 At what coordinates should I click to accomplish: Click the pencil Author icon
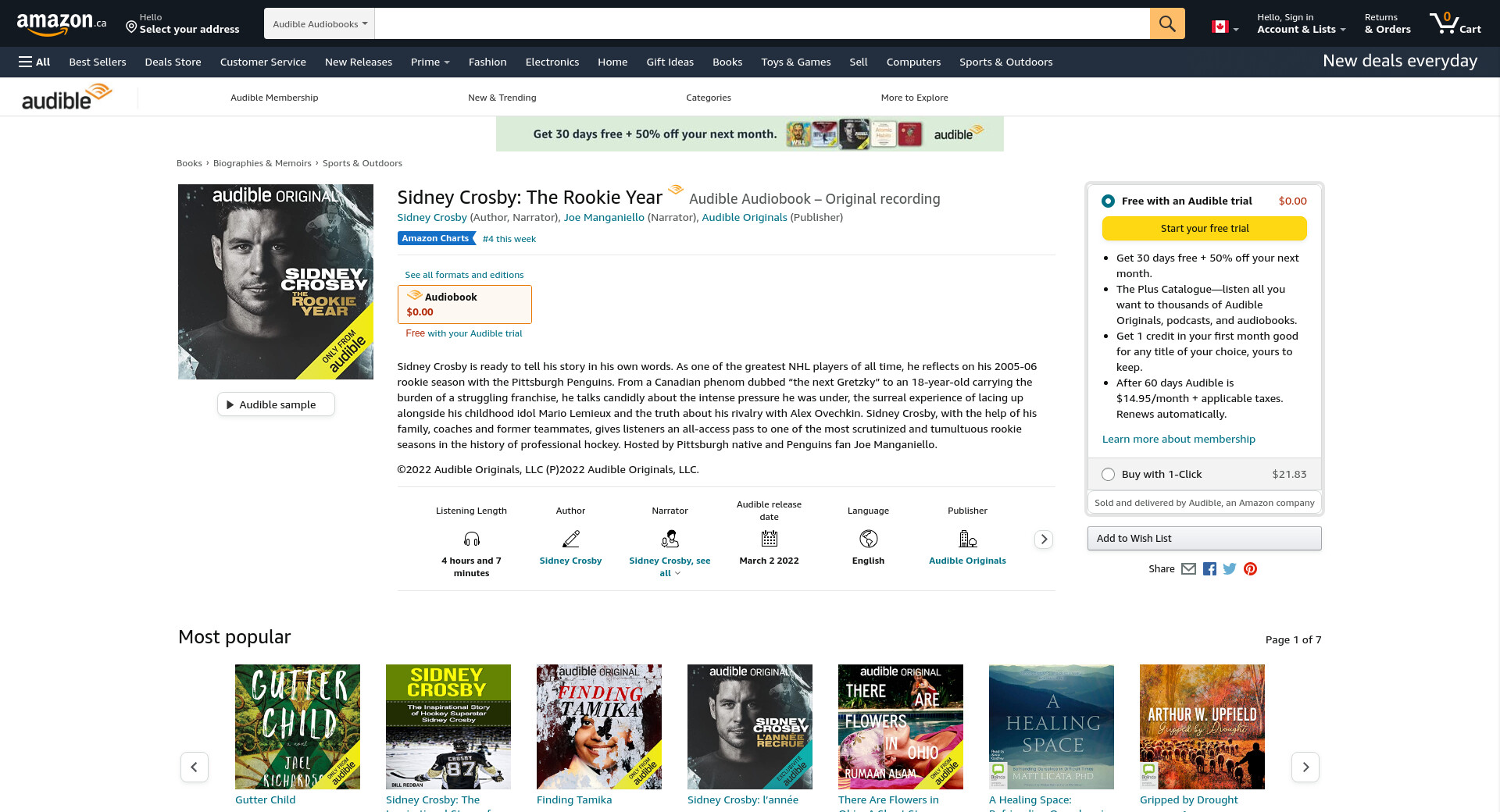click(x=571, y=539)
